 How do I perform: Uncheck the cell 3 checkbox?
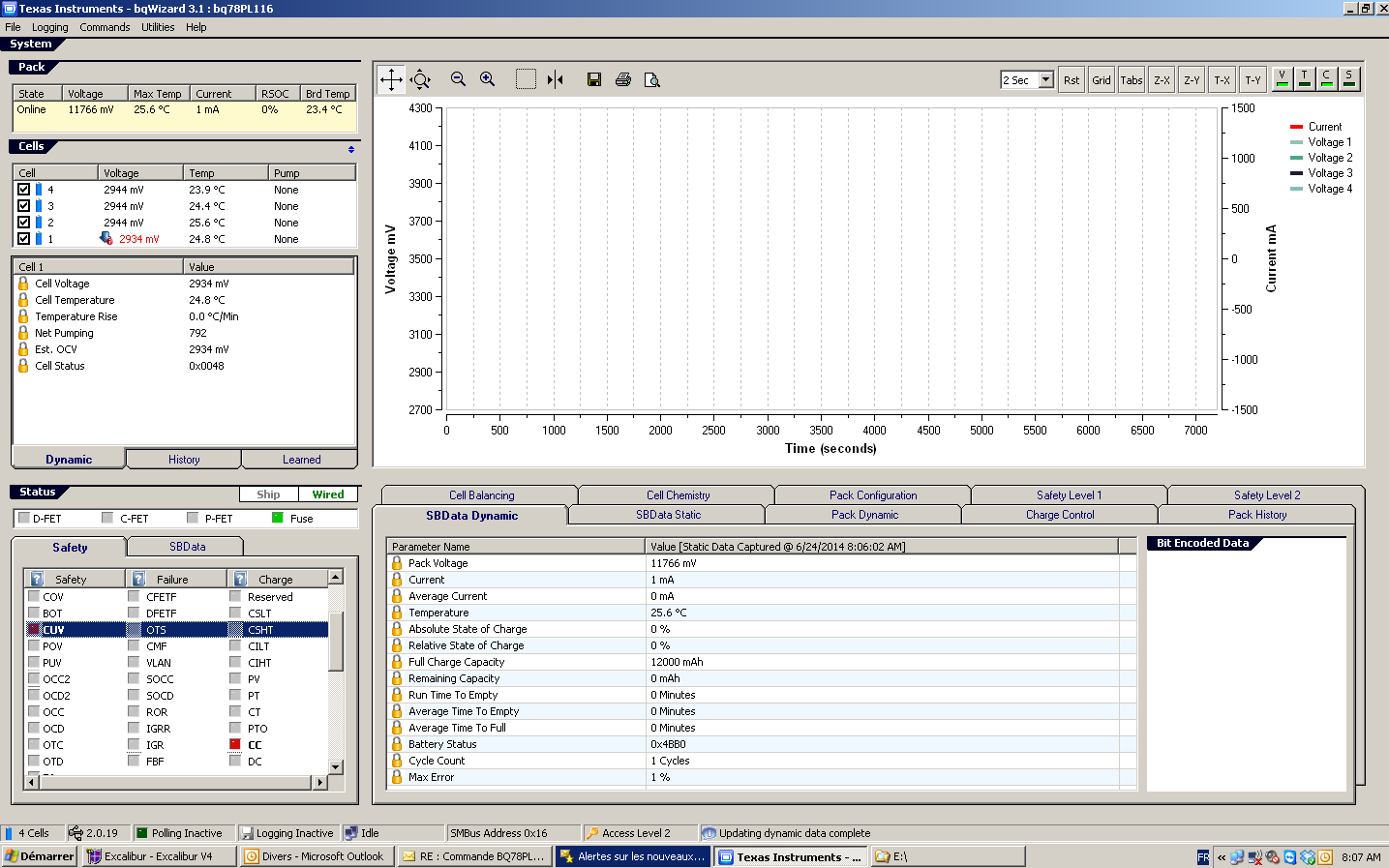coord(24,206)
